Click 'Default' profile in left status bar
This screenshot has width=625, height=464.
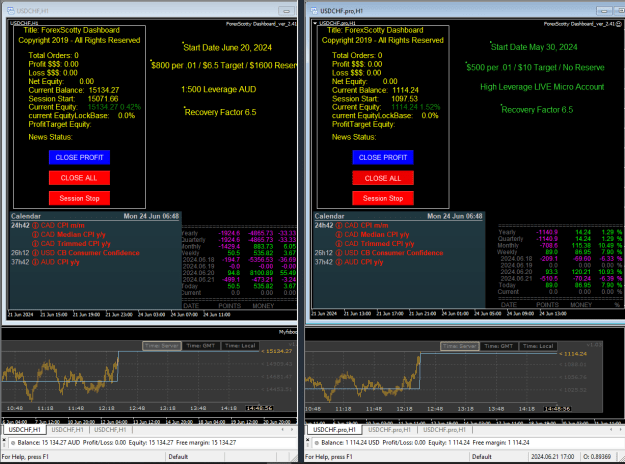click(x=178, y=457)
